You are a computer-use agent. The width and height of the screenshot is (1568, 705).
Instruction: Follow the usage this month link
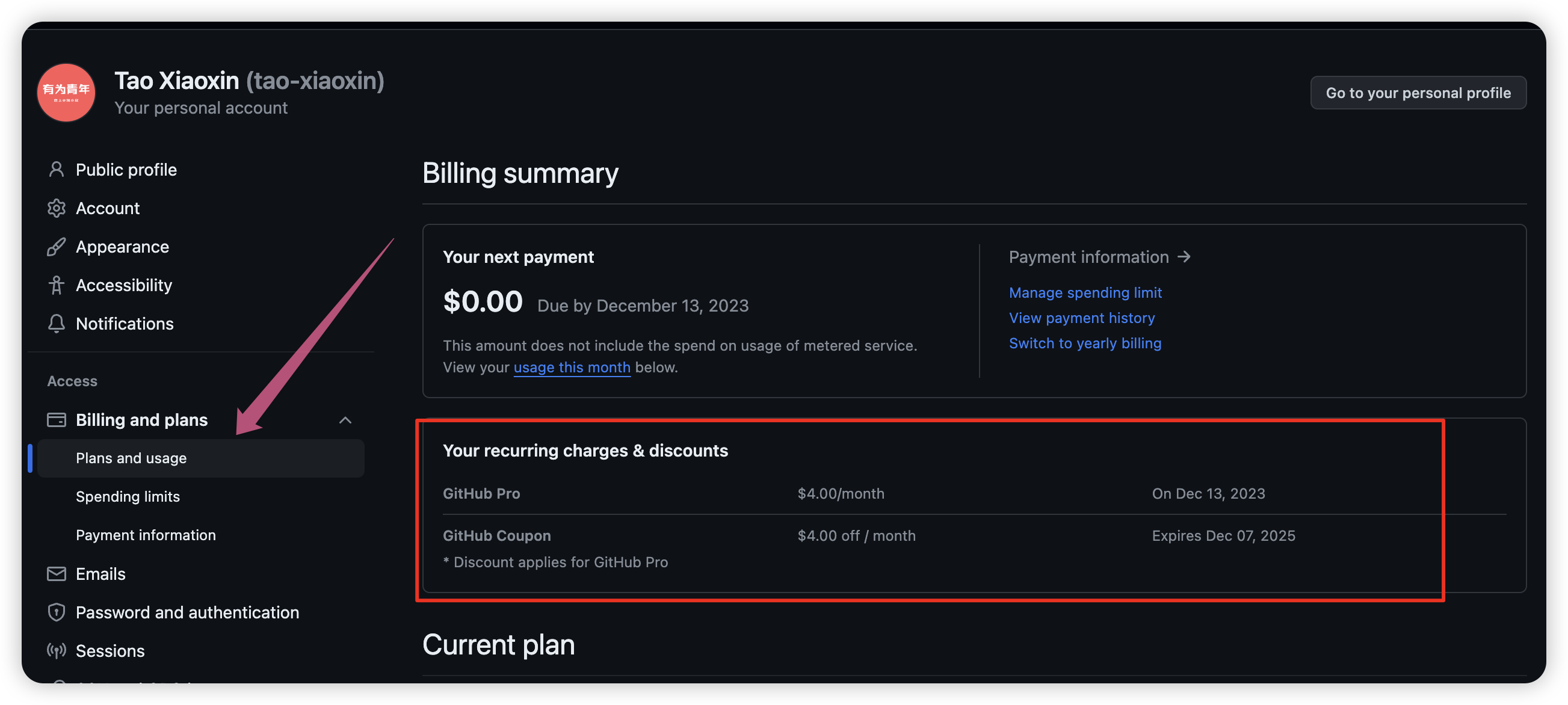tap(572, 368)
